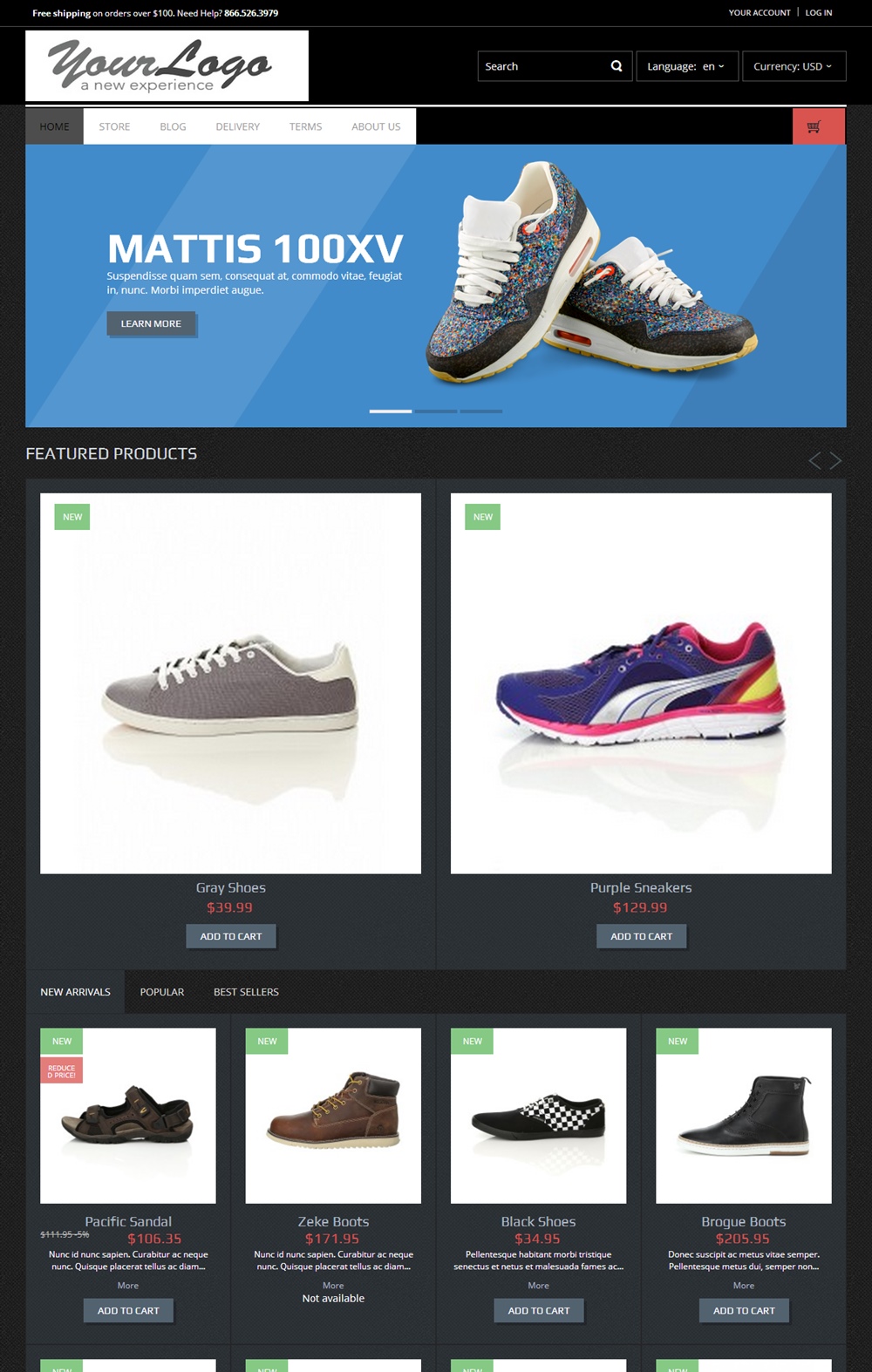This screenshot has height=1372, width=872.
Task: Open the Language dropdown
Action: 687,66
